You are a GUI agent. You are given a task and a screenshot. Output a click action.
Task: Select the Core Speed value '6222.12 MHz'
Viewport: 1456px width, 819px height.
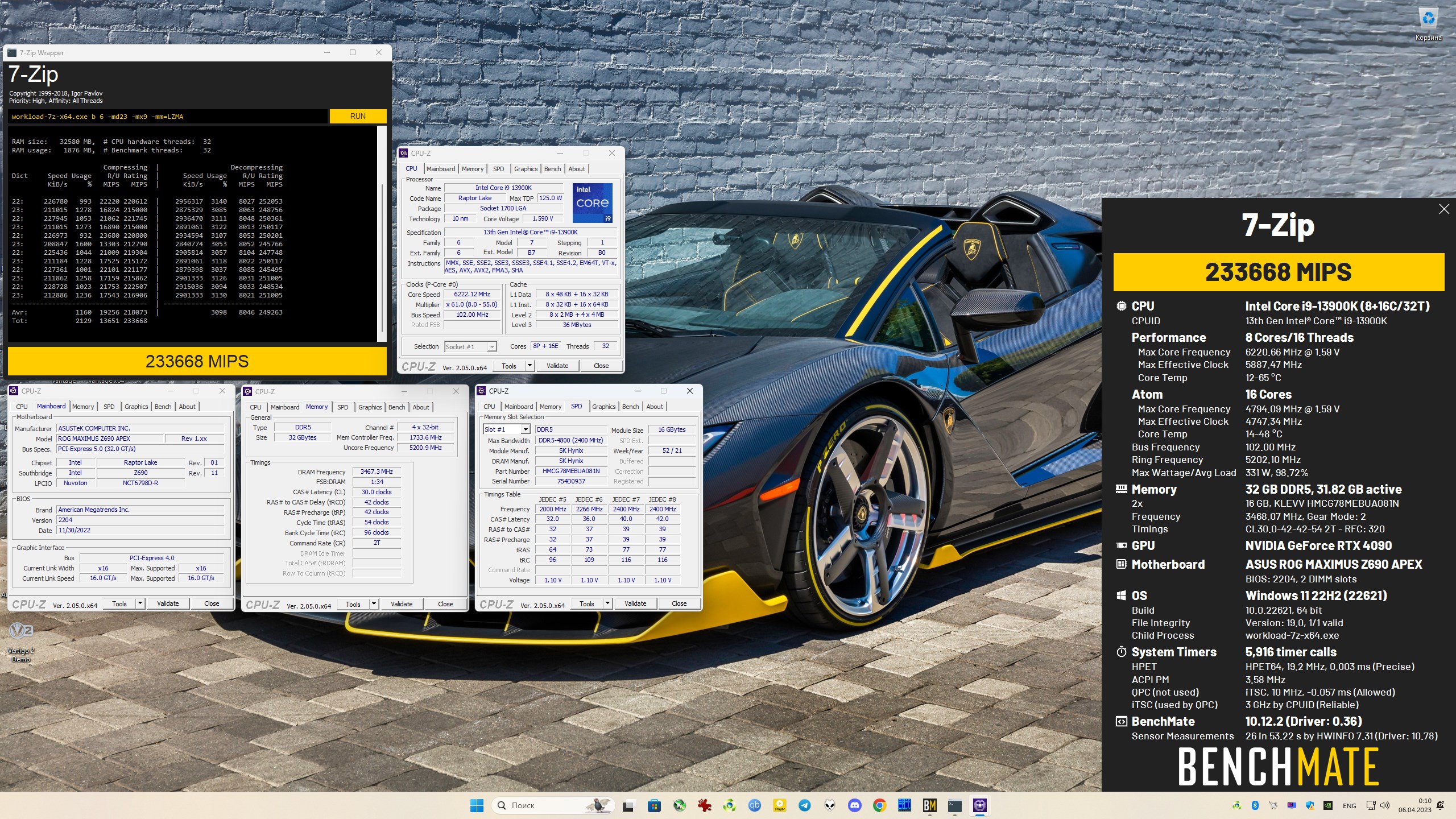click(471, 295)
